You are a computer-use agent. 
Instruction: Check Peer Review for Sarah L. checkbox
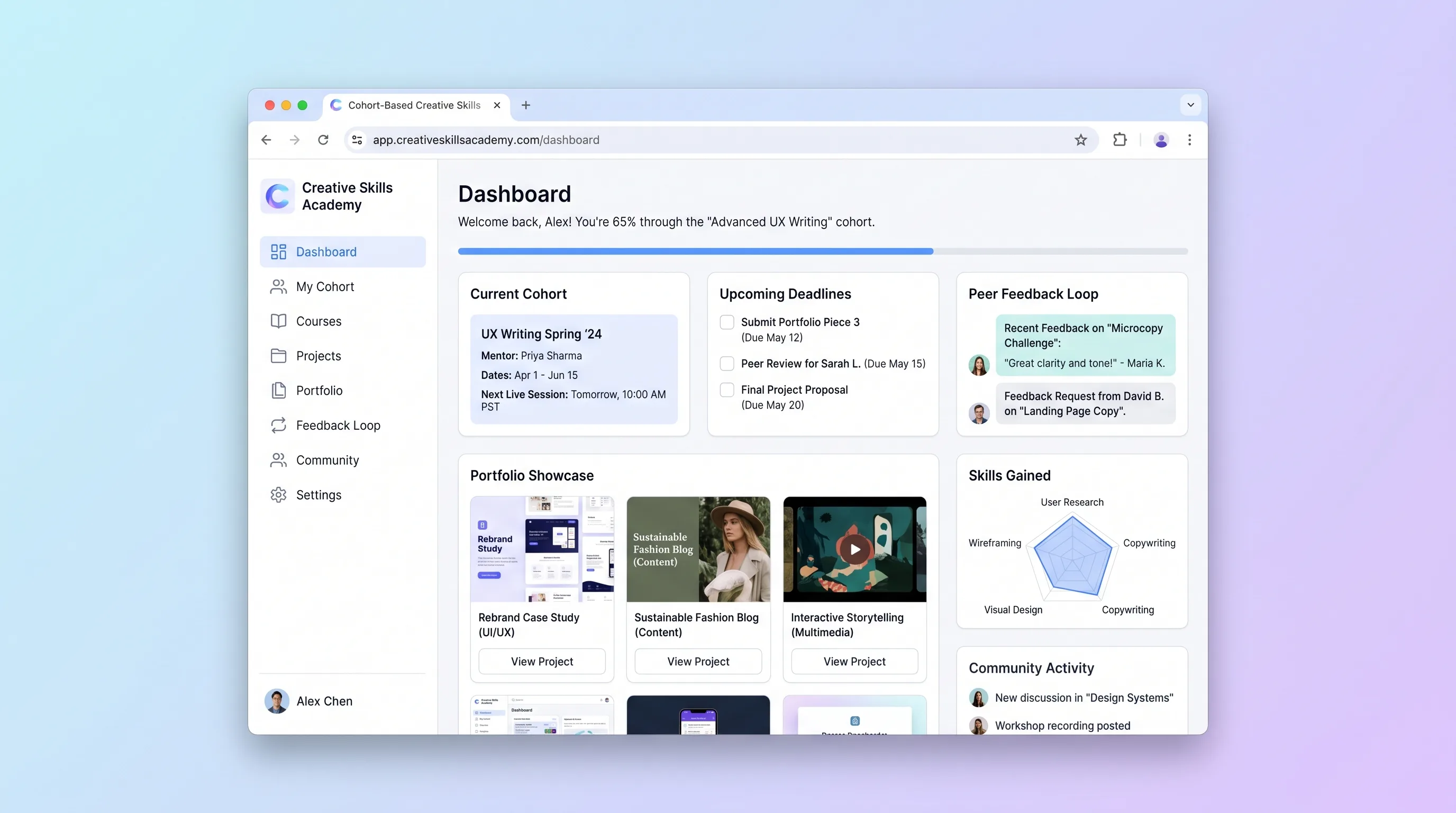coord(727,364)
